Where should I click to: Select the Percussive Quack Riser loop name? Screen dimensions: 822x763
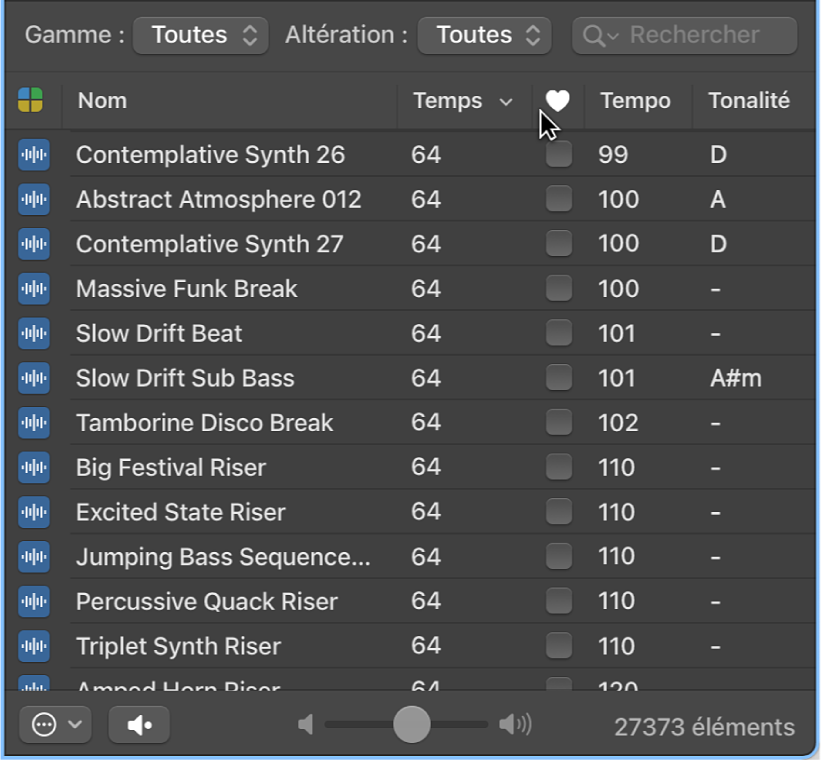pos(207,601)
